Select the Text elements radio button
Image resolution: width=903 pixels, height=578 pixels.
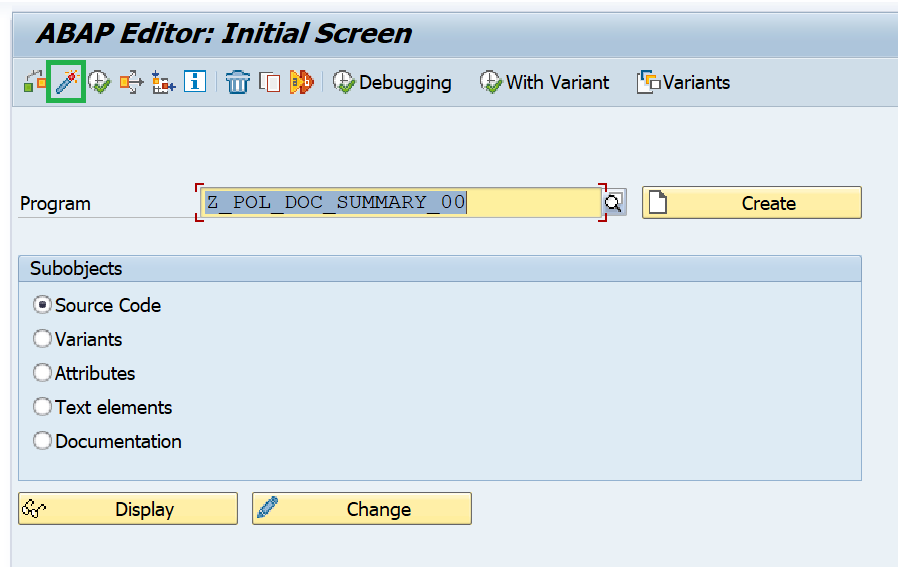coord(42,406)
